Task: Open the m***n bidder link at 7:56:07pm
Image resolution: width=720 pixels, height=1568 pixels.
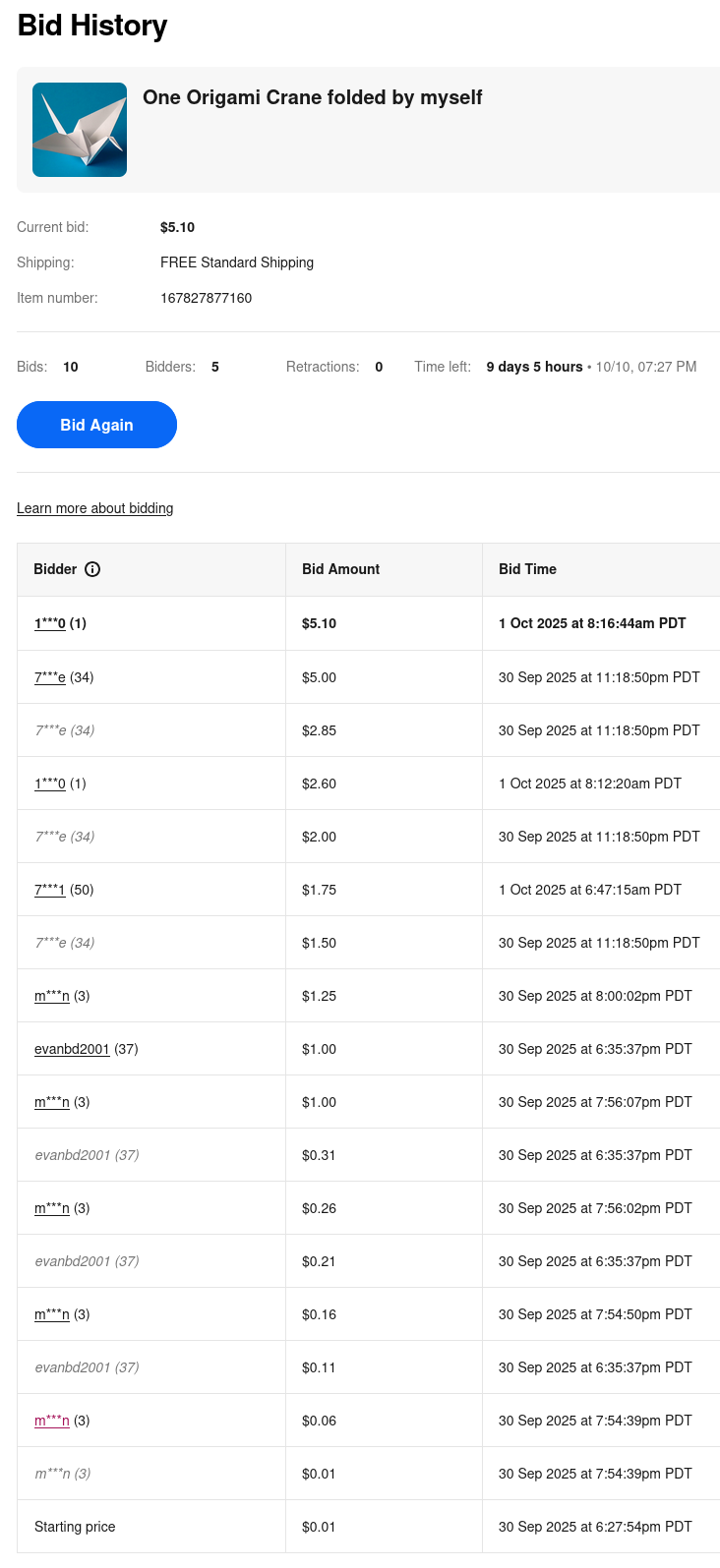Action: coord(52,1102)
